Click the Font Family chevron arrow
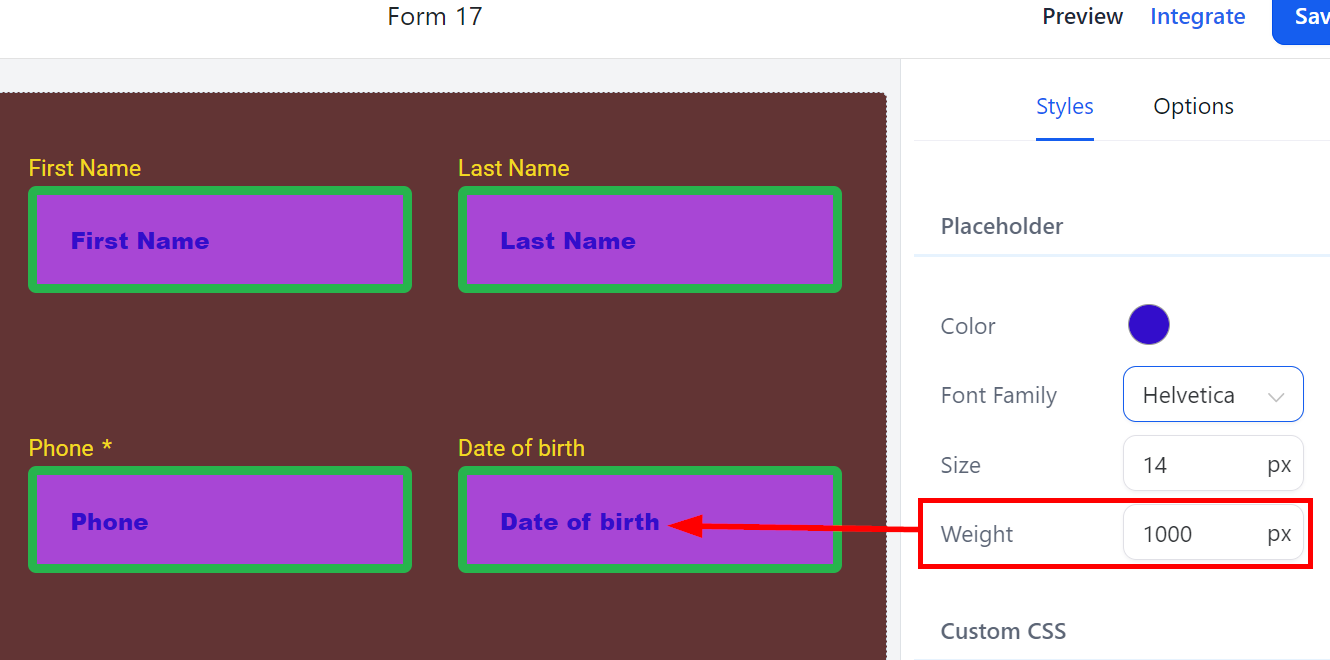Image resolution: width=1330 pixels, height=660 pixels. pyautogui.click(x=1276, y=397)
